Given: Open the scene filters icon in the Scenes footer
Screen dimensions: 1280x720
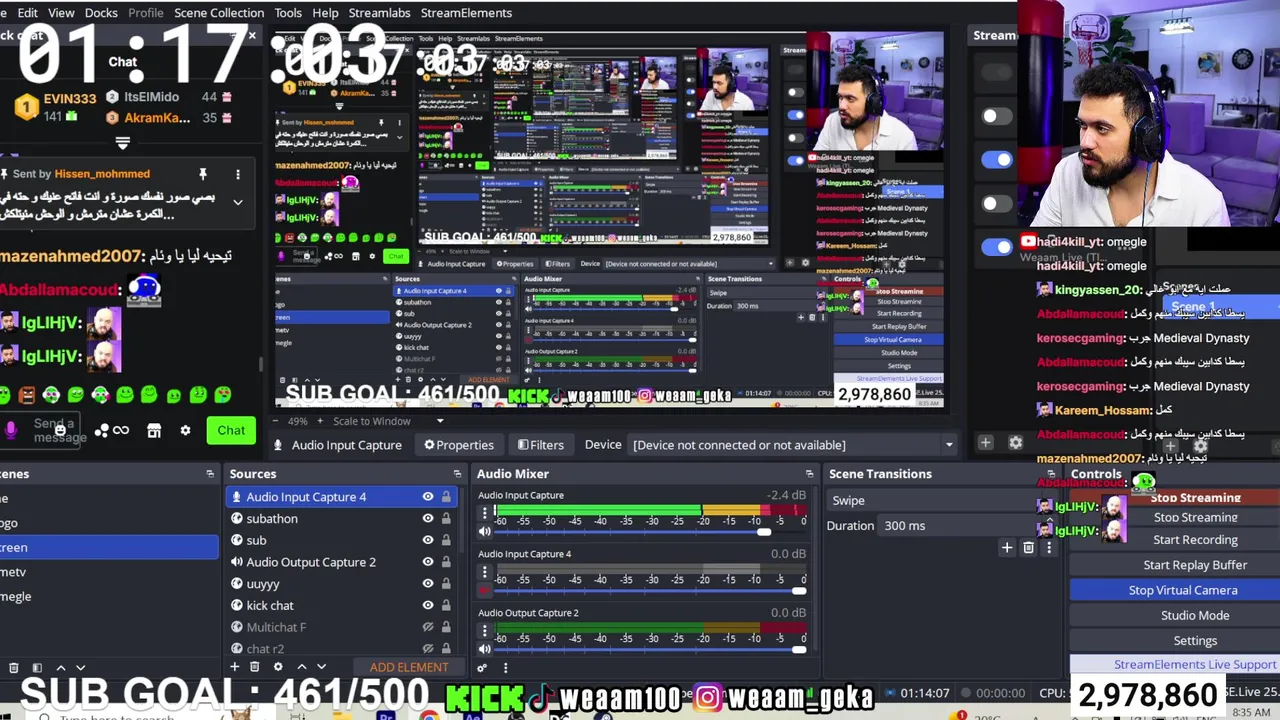Looking at the screenshot, I should 37,667.
